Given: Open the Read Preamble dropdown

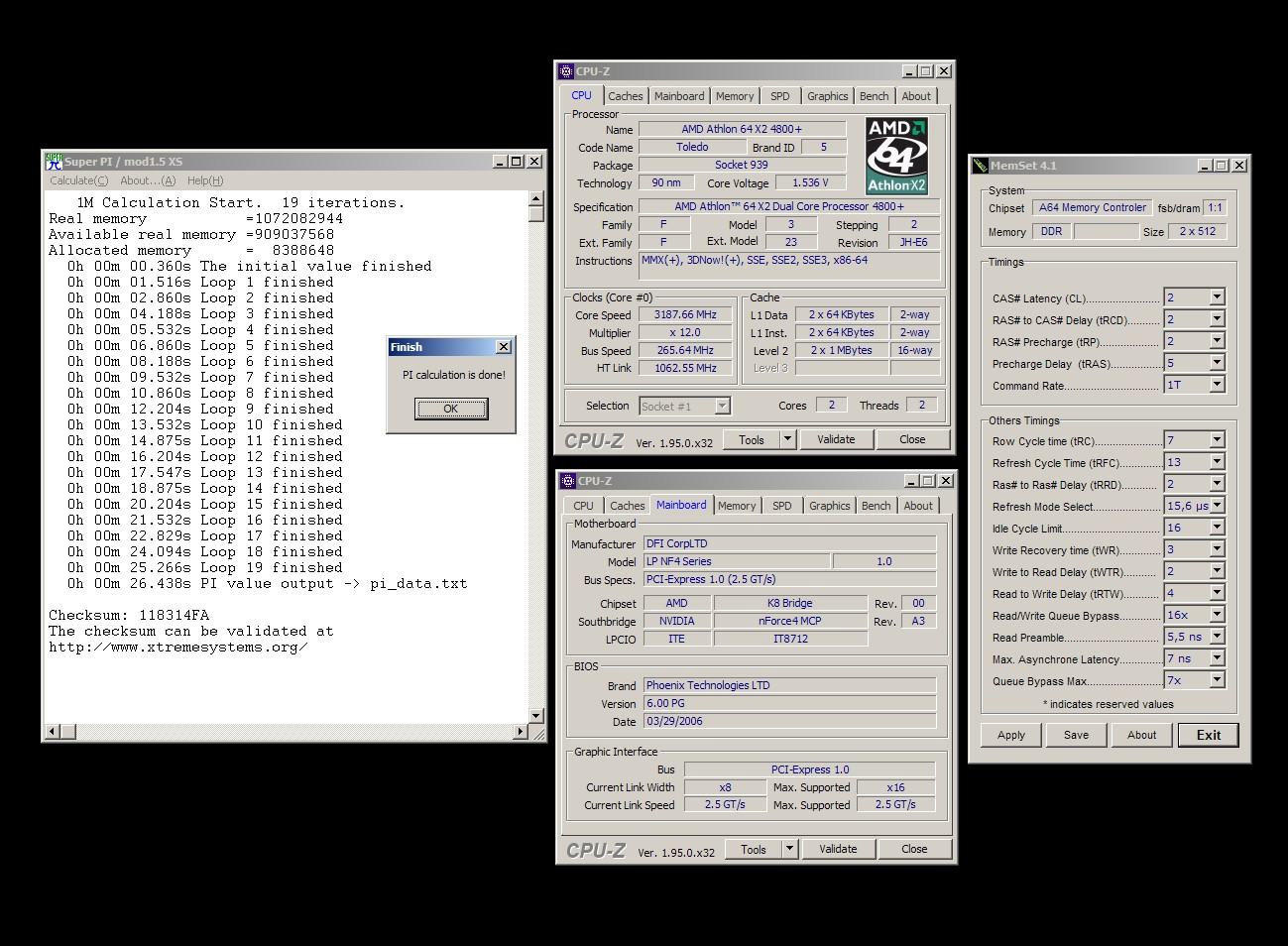Looking at the screenshot, I should (x=1217, y=636).
